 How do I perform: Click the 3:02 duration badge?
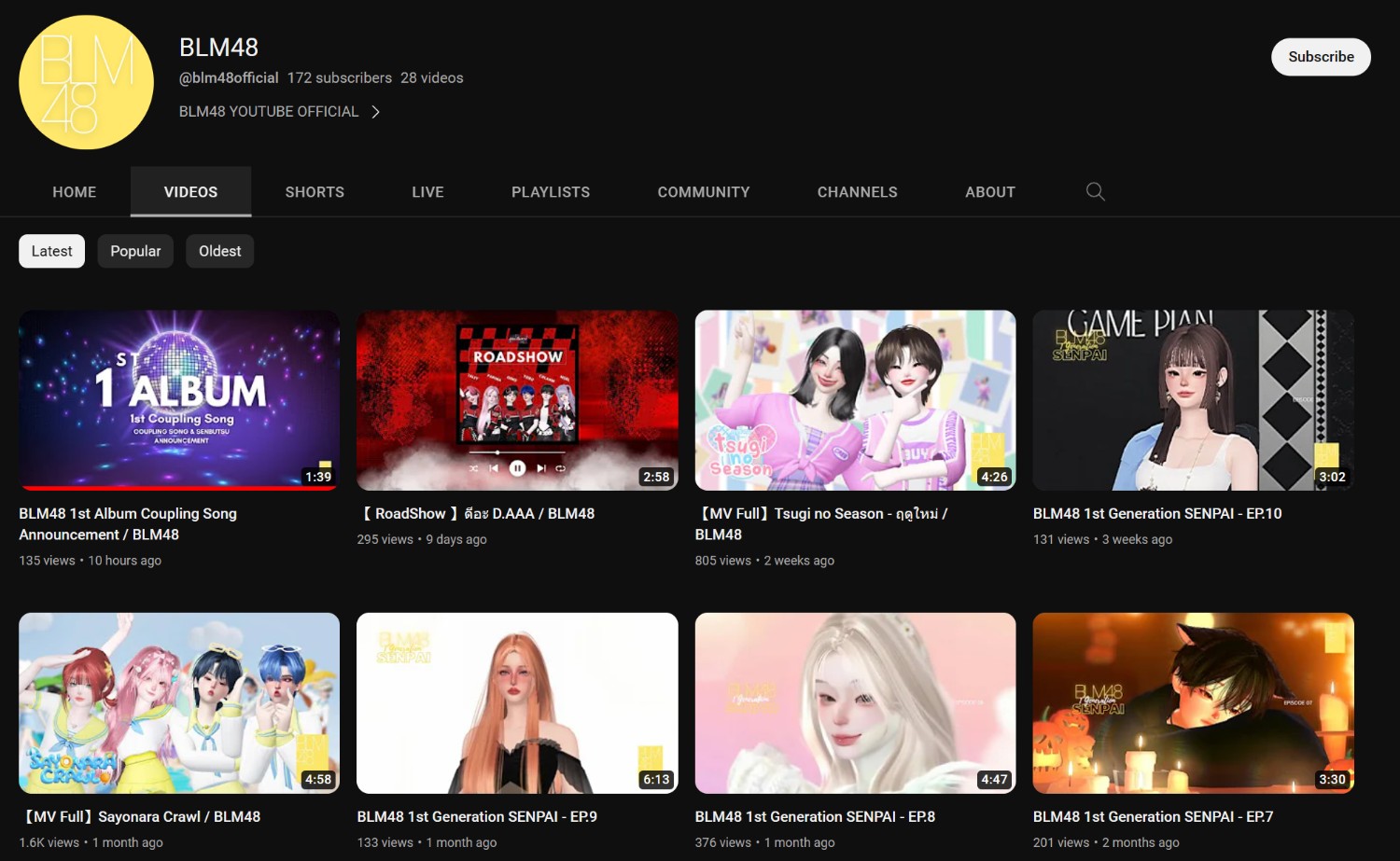1332,477
